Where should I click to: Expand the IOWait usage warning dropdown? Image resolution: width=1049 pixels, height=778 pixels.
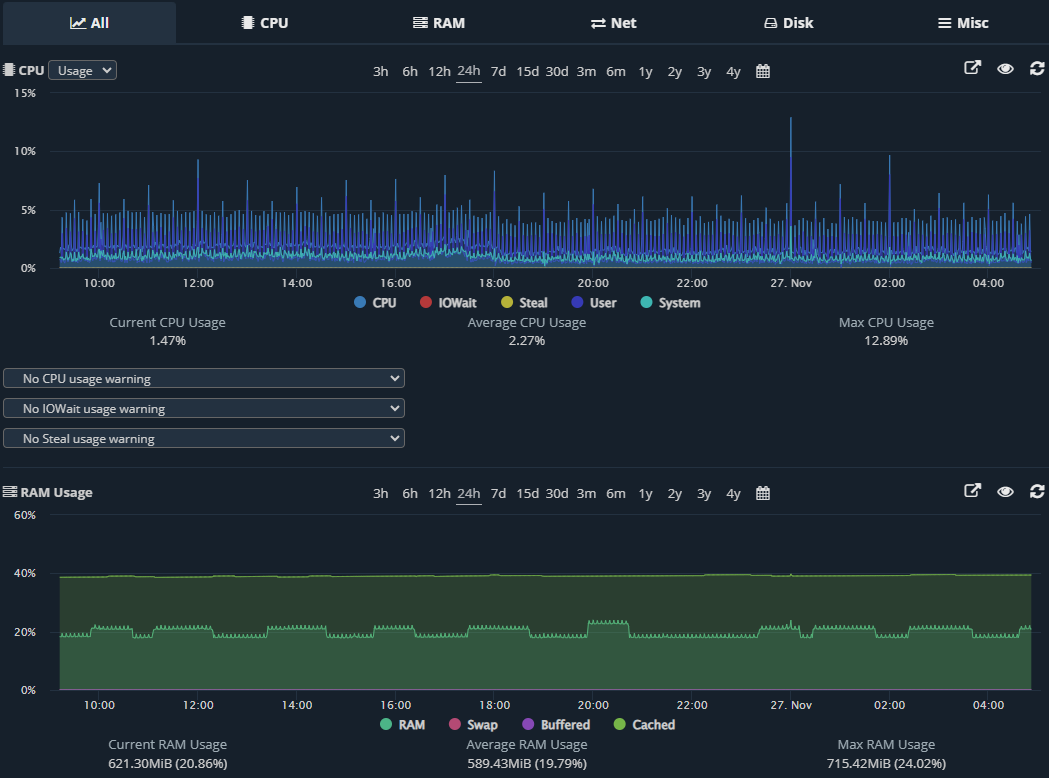(204, 408)
